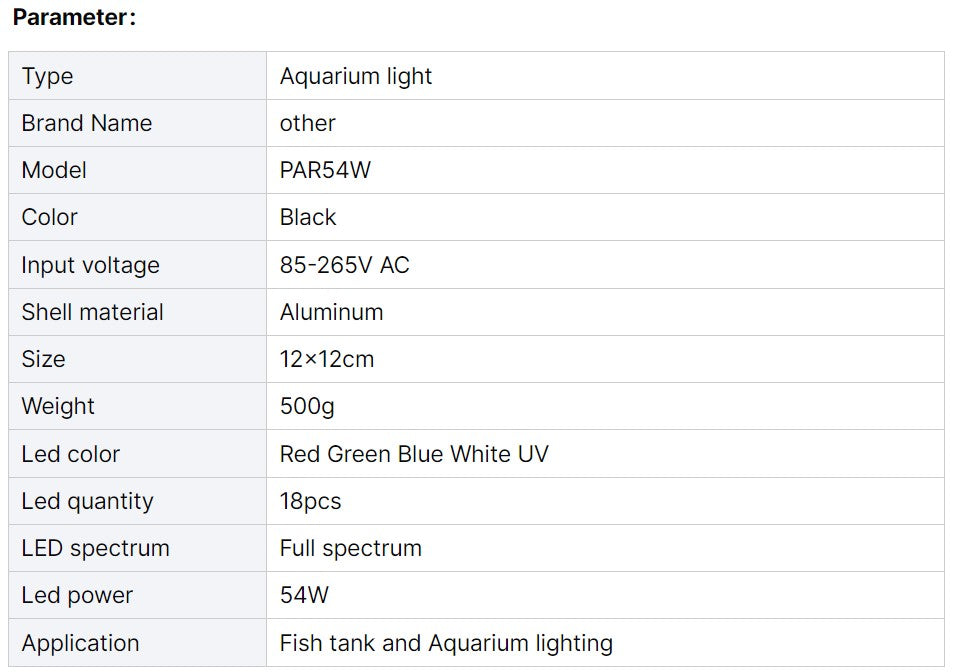Image resolution: width=960 pixels, height=672 pixels.
Task: Select the "Aquarium light" type value
Action: (x=356, y=77)
